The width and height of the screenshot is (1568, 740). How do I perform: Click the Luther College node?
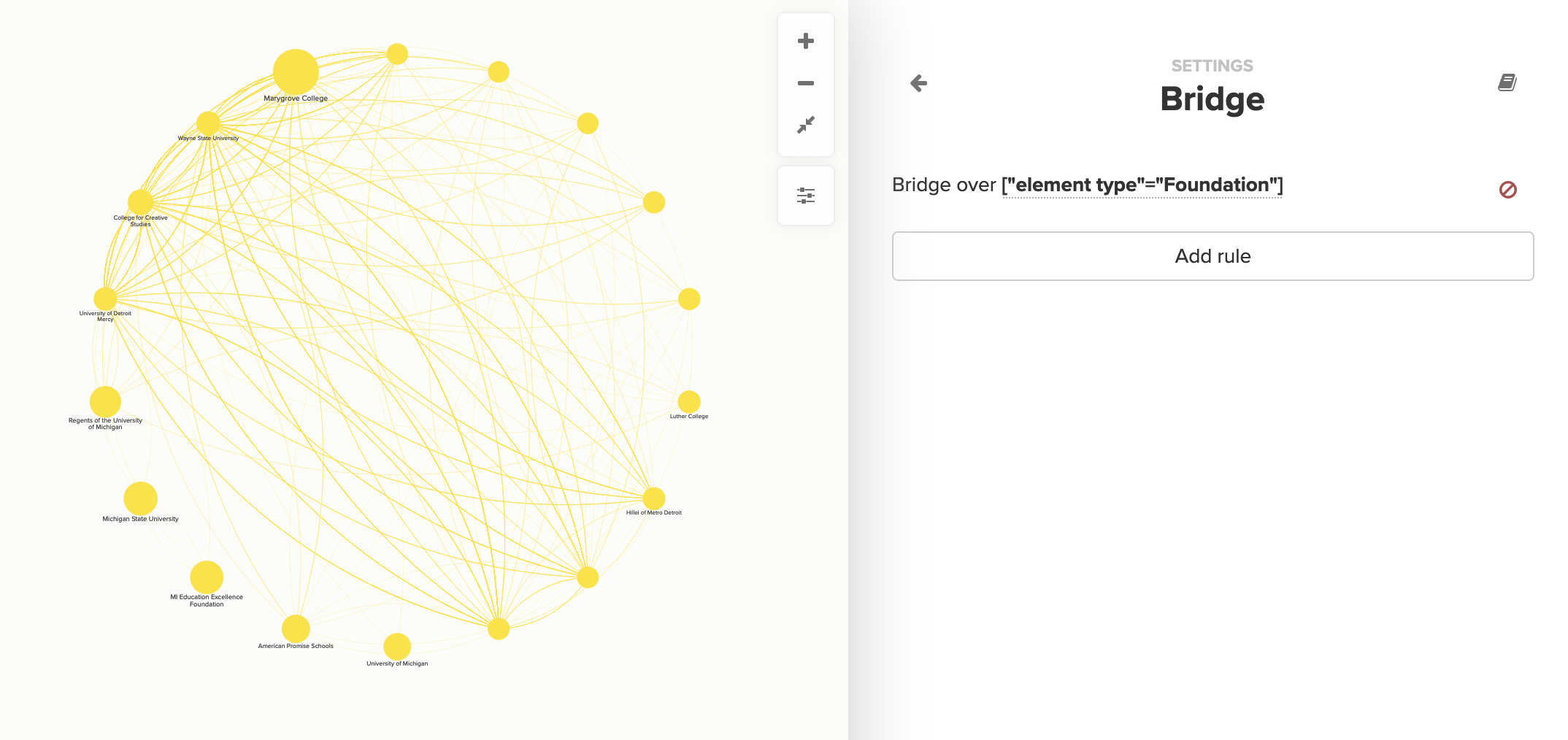(689, 401)
